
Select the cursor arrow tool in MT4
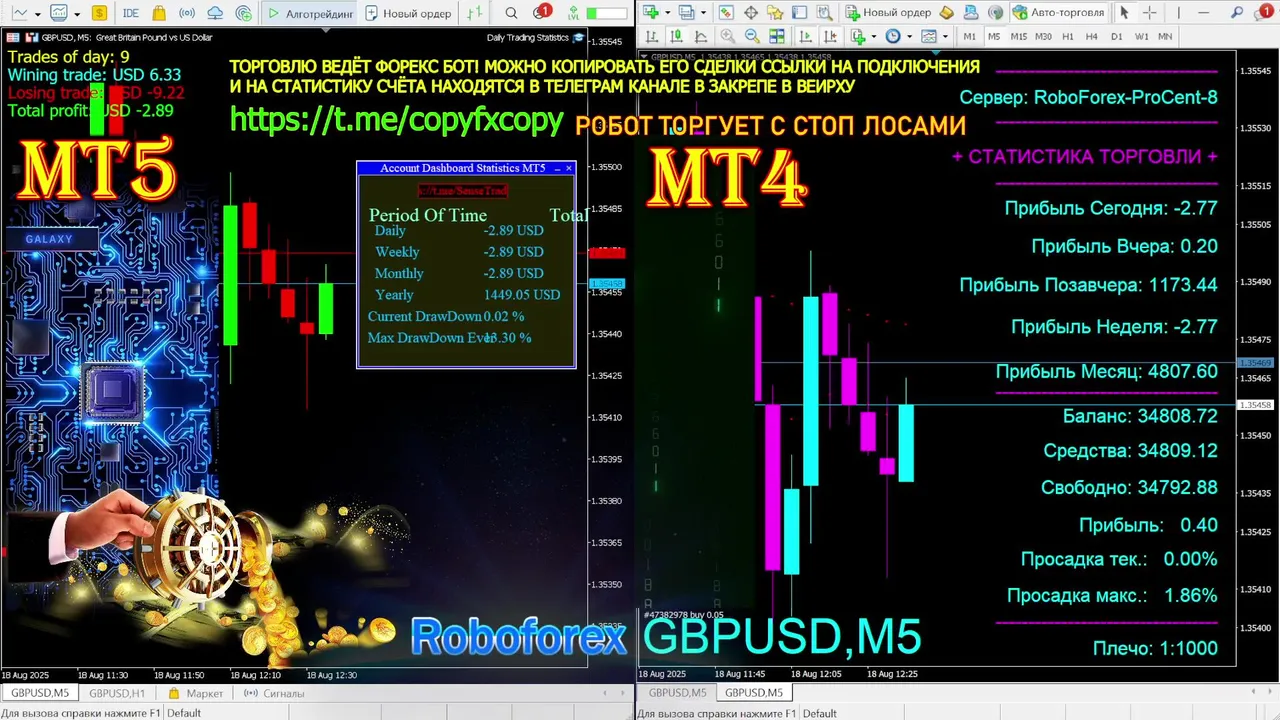(1124, 12)
